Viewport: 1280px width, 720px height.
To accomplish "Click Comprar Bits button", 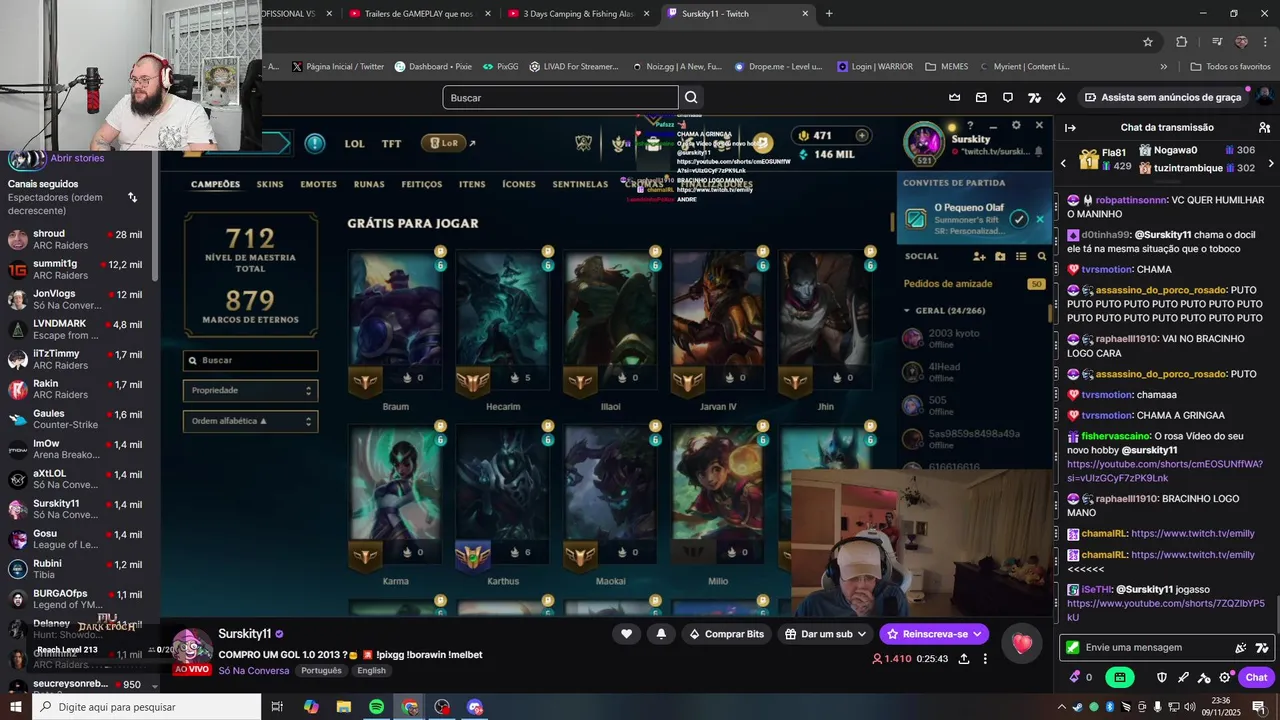I will tap(726, 634).
